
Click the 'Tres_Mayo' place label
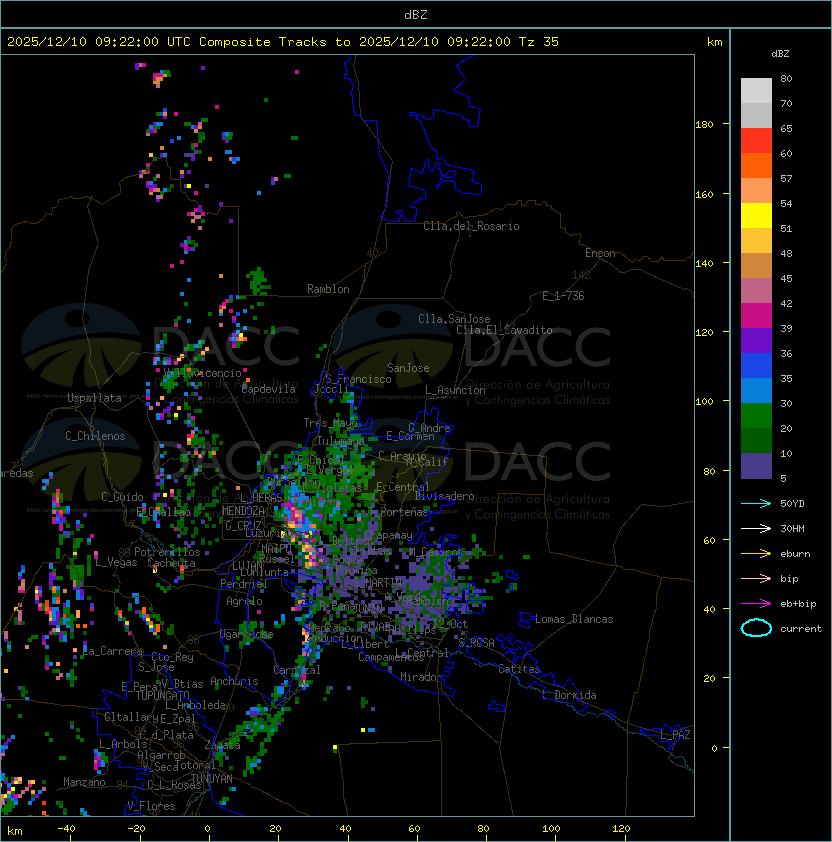coord(331,423)
